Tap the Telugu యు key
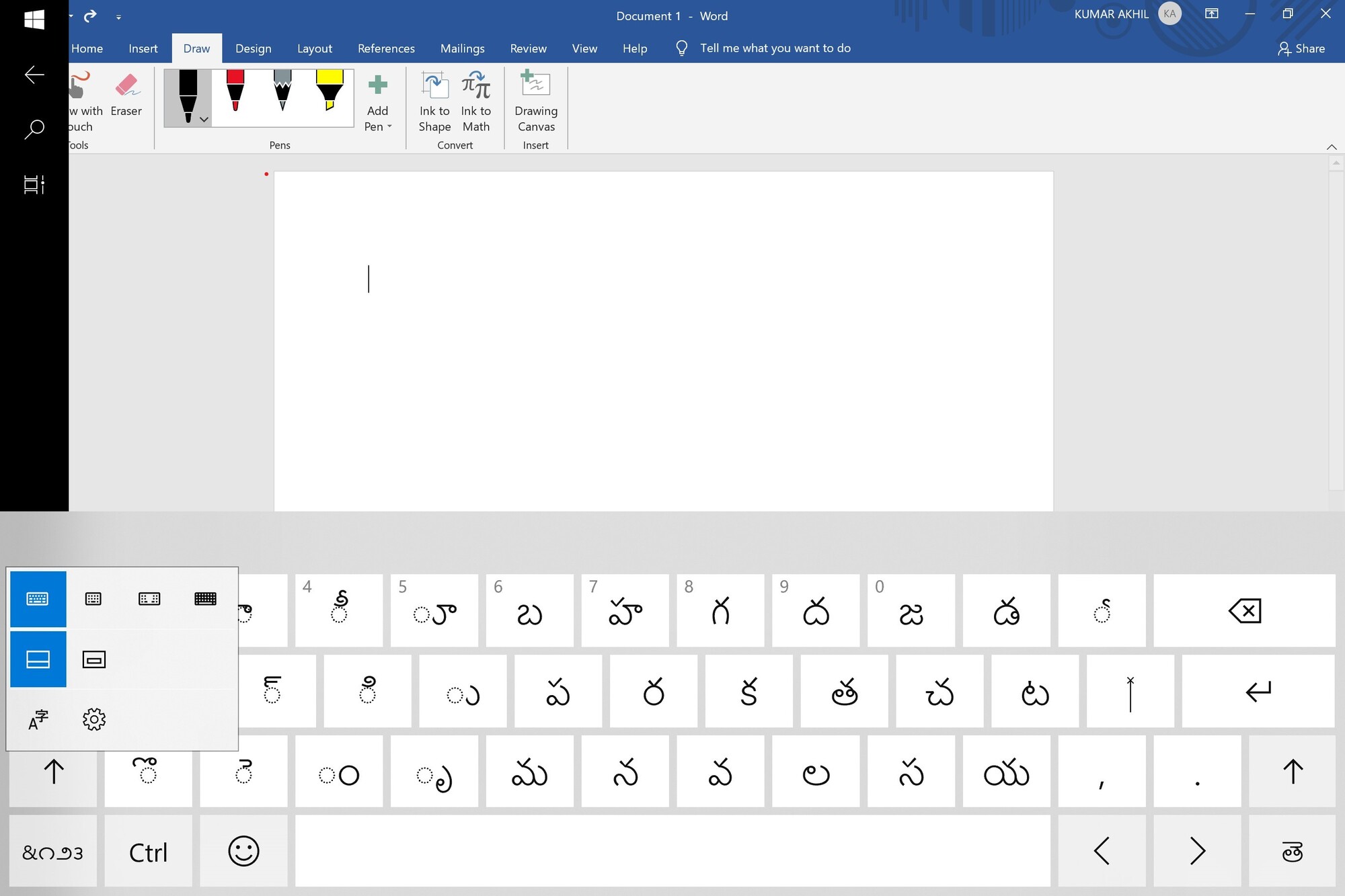The width and height of the screenshot is (1345, 896). point(1006,771)
